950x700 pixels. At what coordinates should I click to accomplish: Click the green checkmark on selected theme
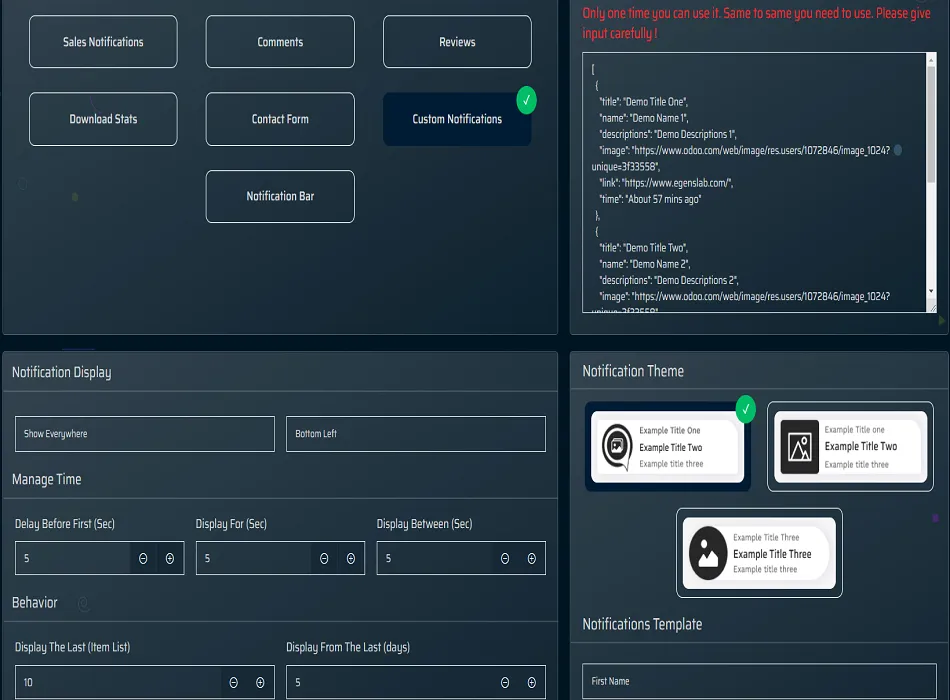pos(746,408)
